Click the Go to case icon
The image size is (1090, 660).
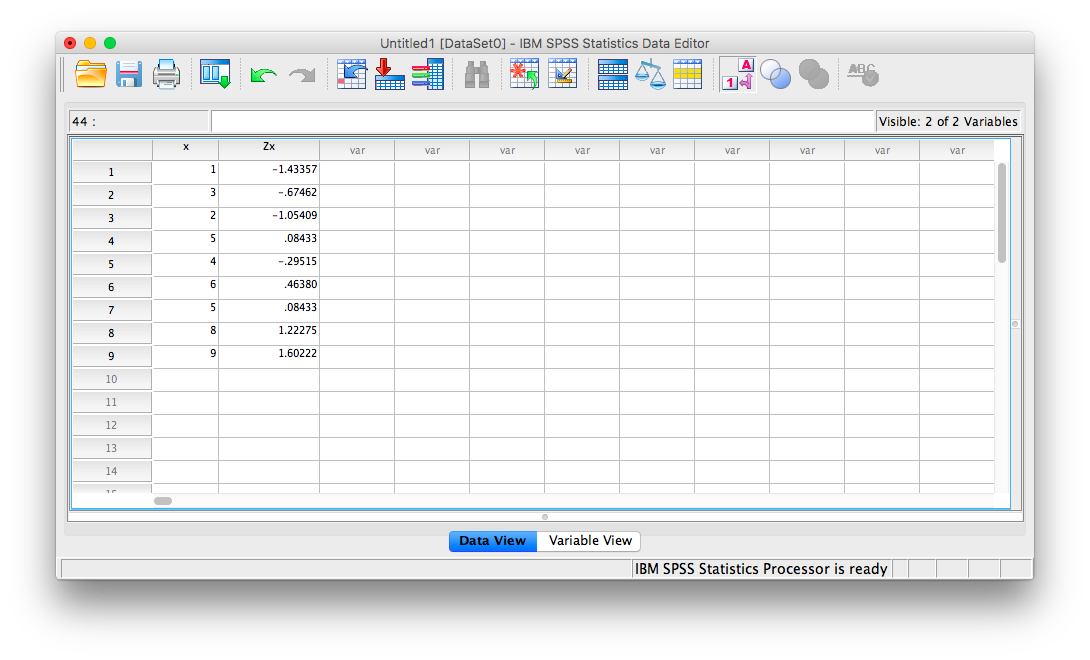pos(351,75)
